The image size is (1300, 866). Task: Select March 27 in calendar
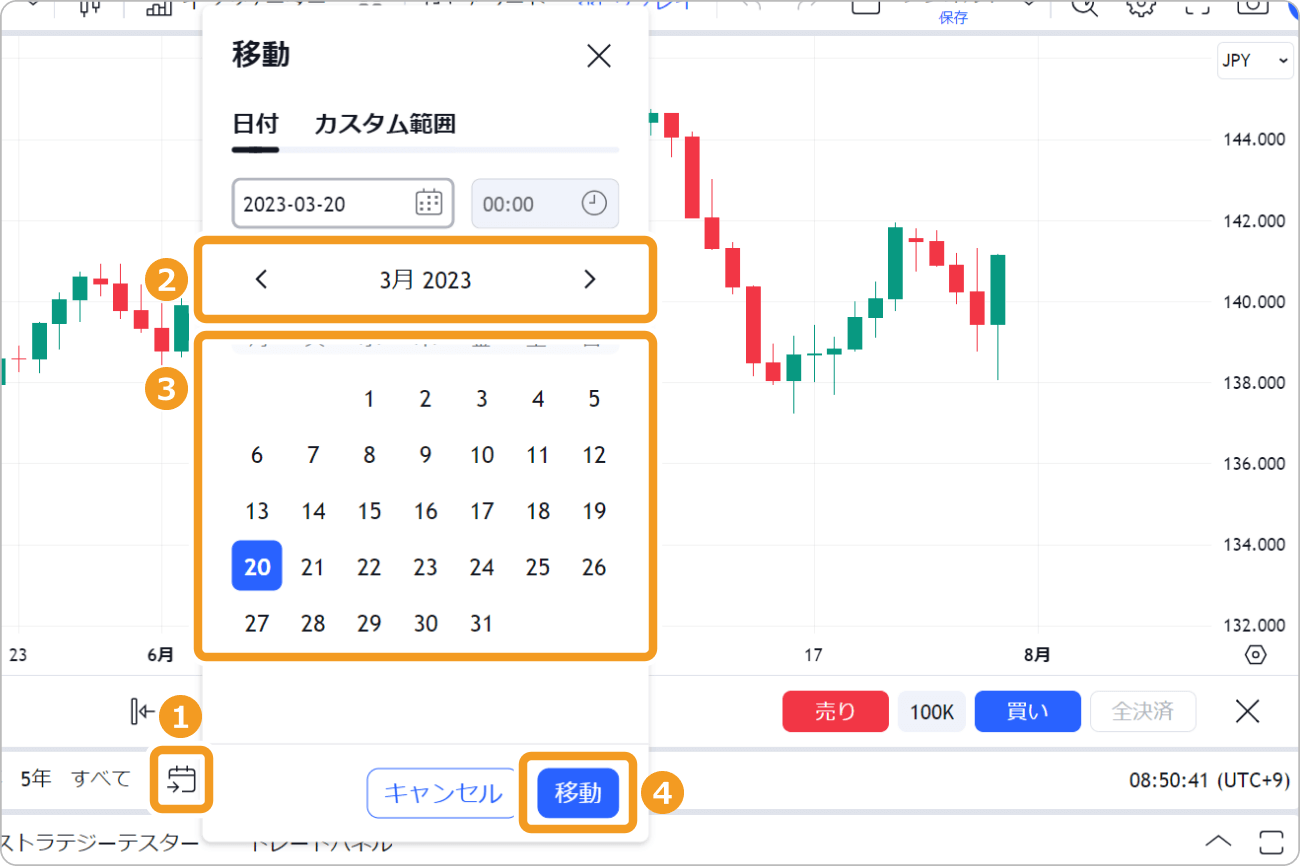pyautogui.click(x=257, y=624)
